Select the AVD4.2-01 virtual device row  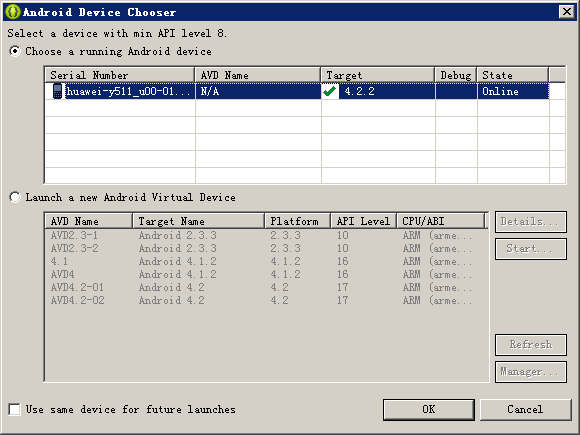click(x=266, y=287)
